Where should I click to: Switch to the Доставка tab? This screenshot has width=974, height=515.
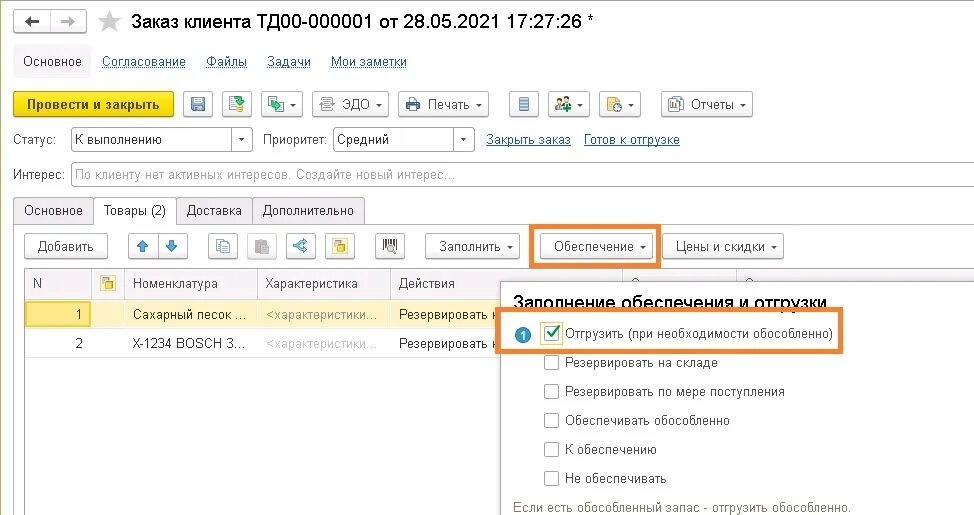[214, 211]
